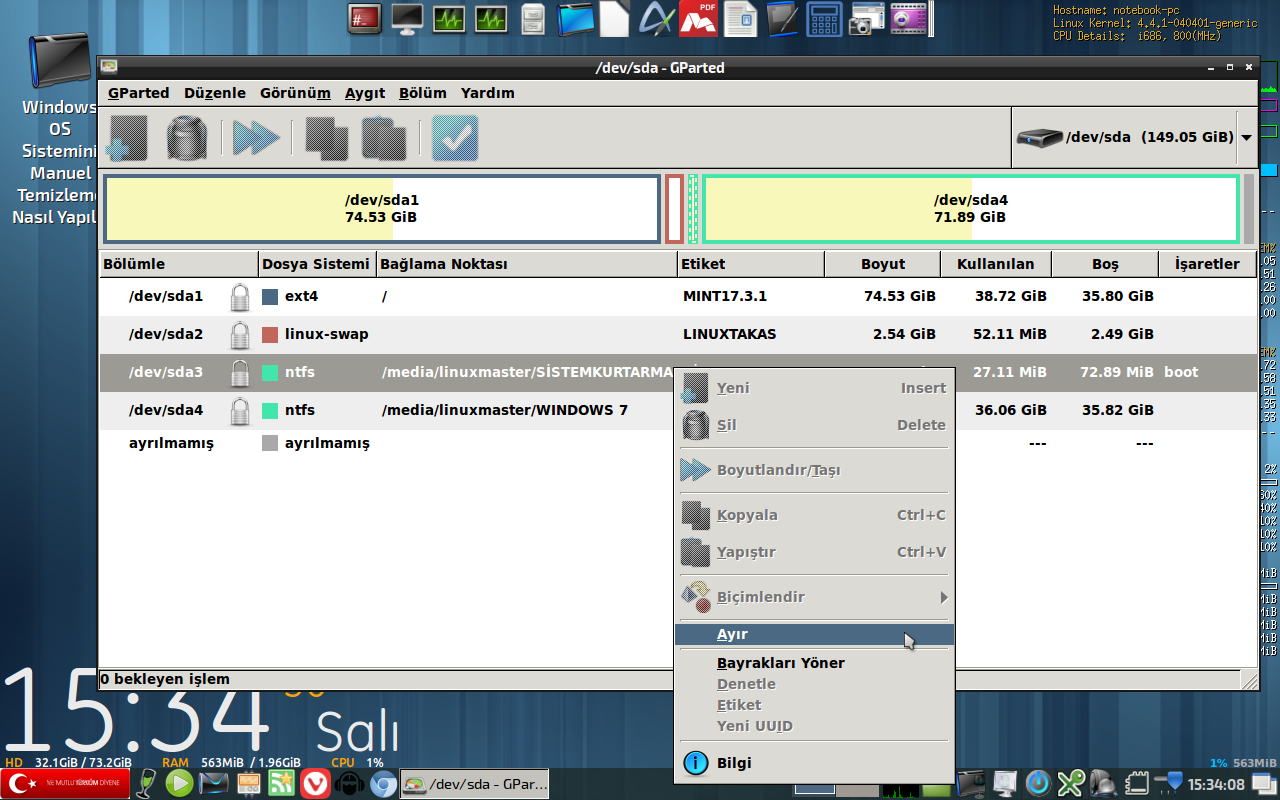
Task: Click the lock icon on the /dev/sda1 row
Action: [x=240, y=297]
